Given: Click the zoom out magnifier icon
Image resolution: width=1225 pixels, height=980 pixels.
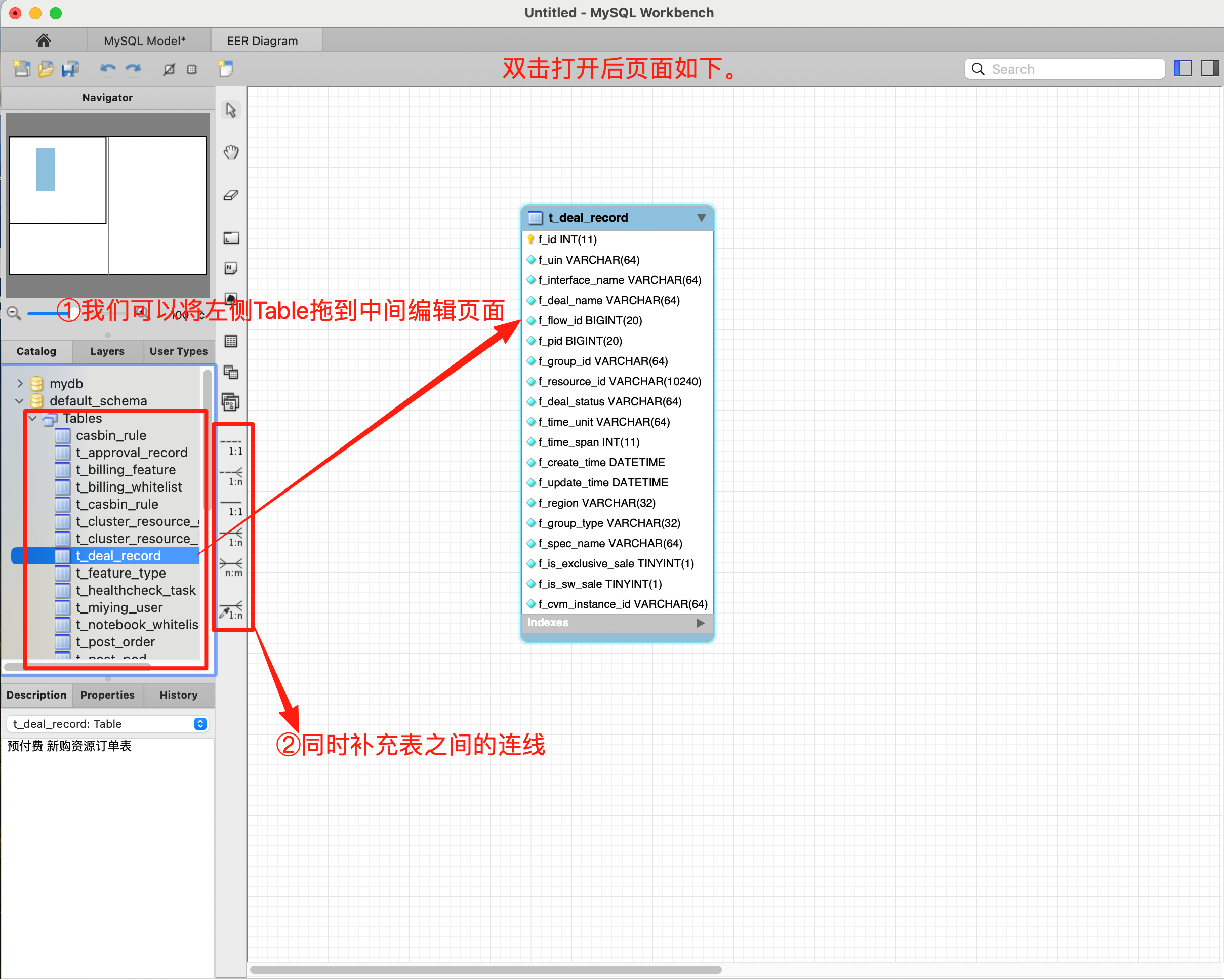Looking at the screenshot, I should pyautogui.click(x=14, y=313).
